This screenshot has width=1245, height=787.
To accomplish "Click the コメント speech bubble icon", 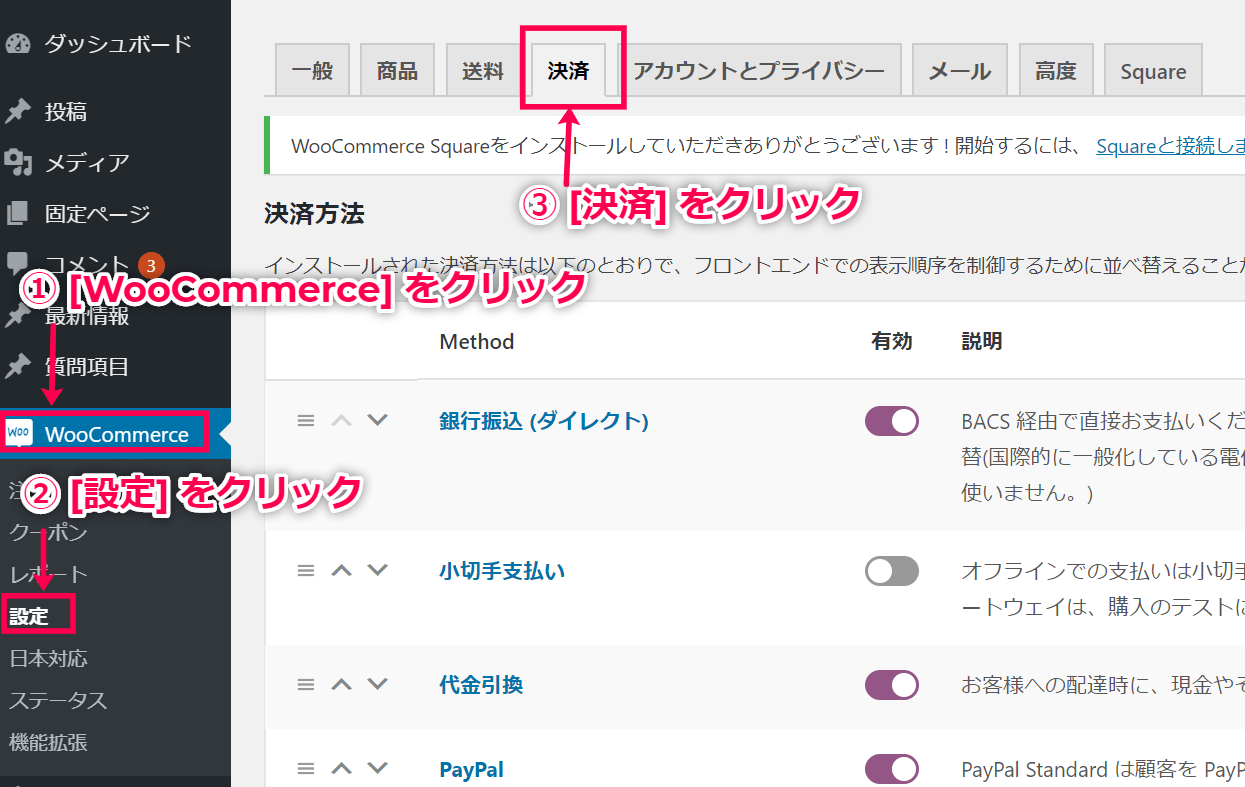I will (18, 264).
